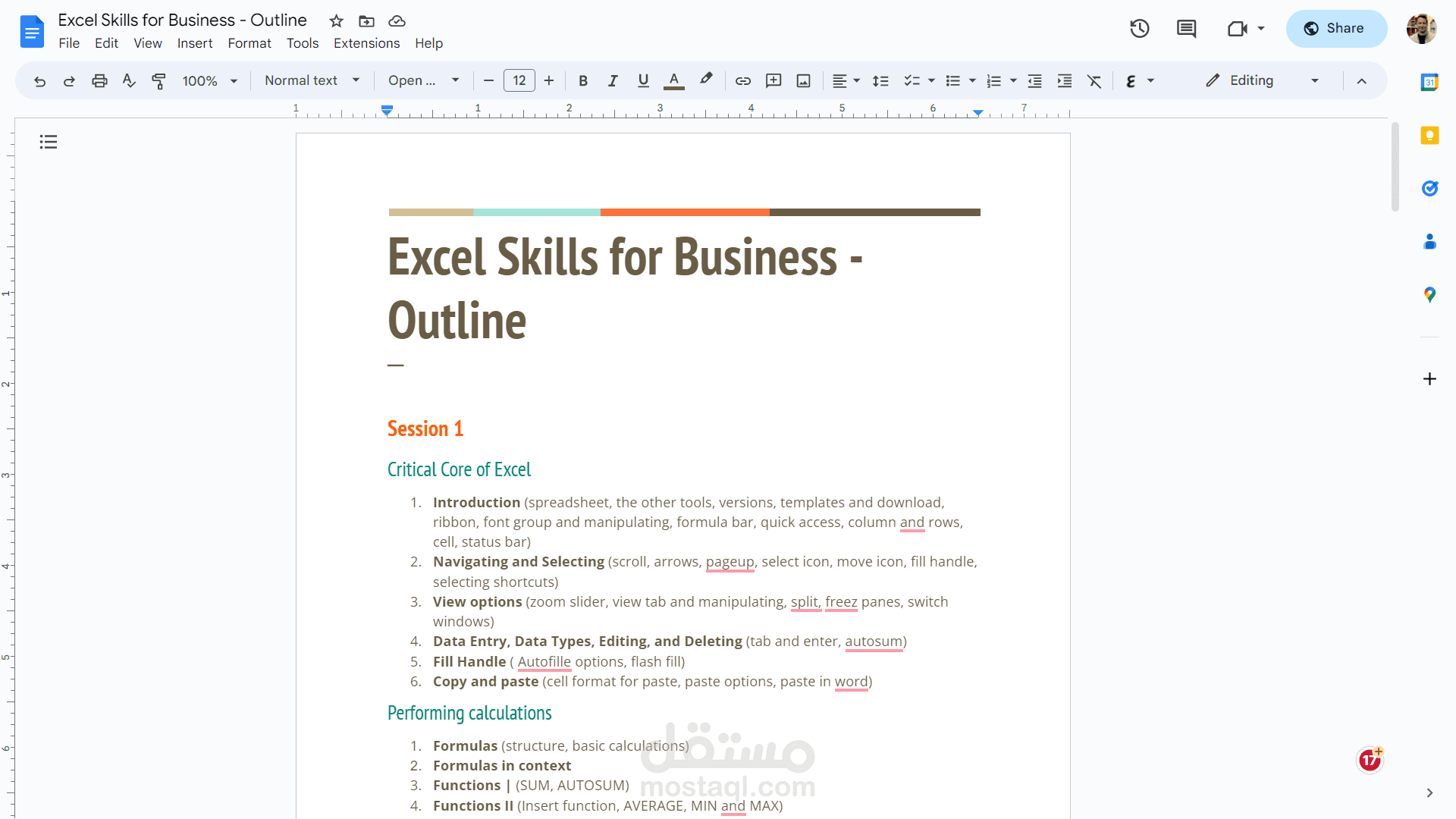This screenshot has height=819, width=1456.
Task: Click the Share button
Action: (1335, 29)
